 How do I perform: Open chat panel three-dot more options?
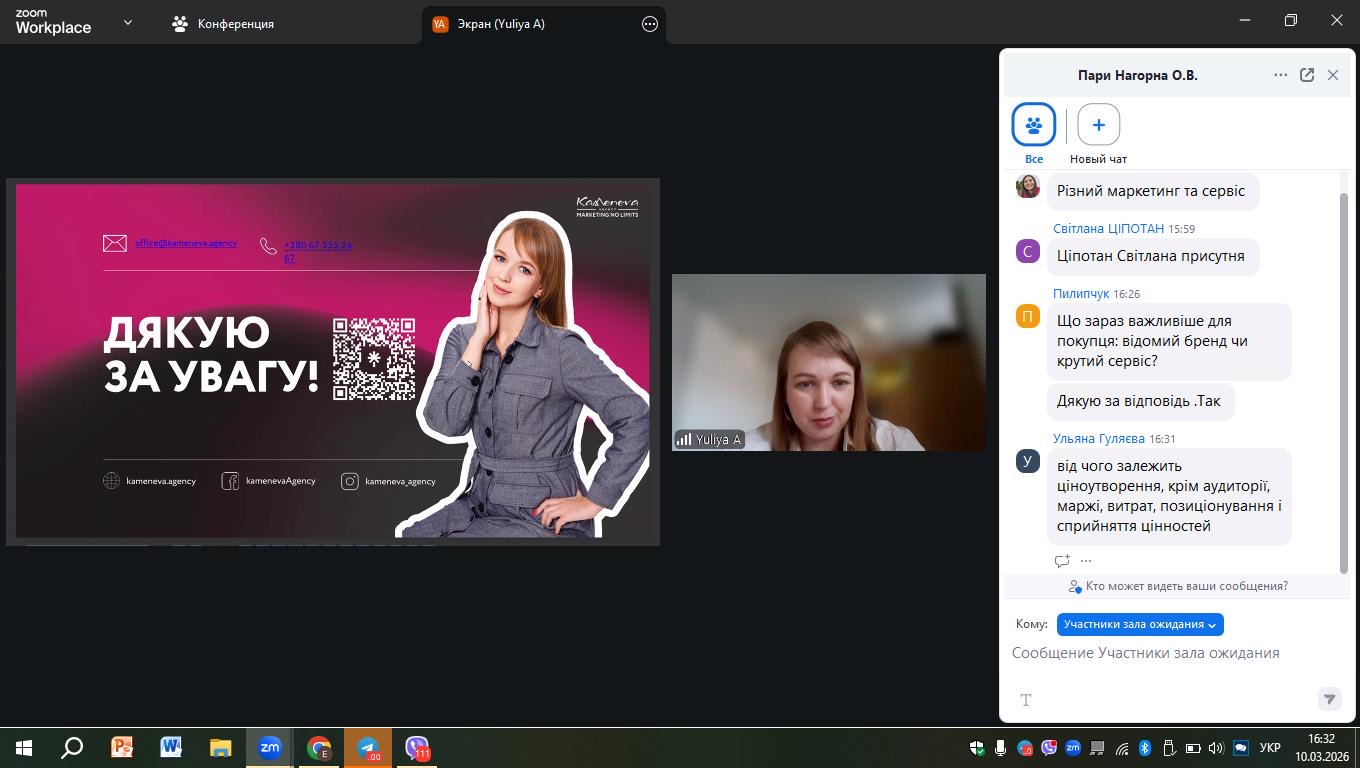tap(1281, 75)
